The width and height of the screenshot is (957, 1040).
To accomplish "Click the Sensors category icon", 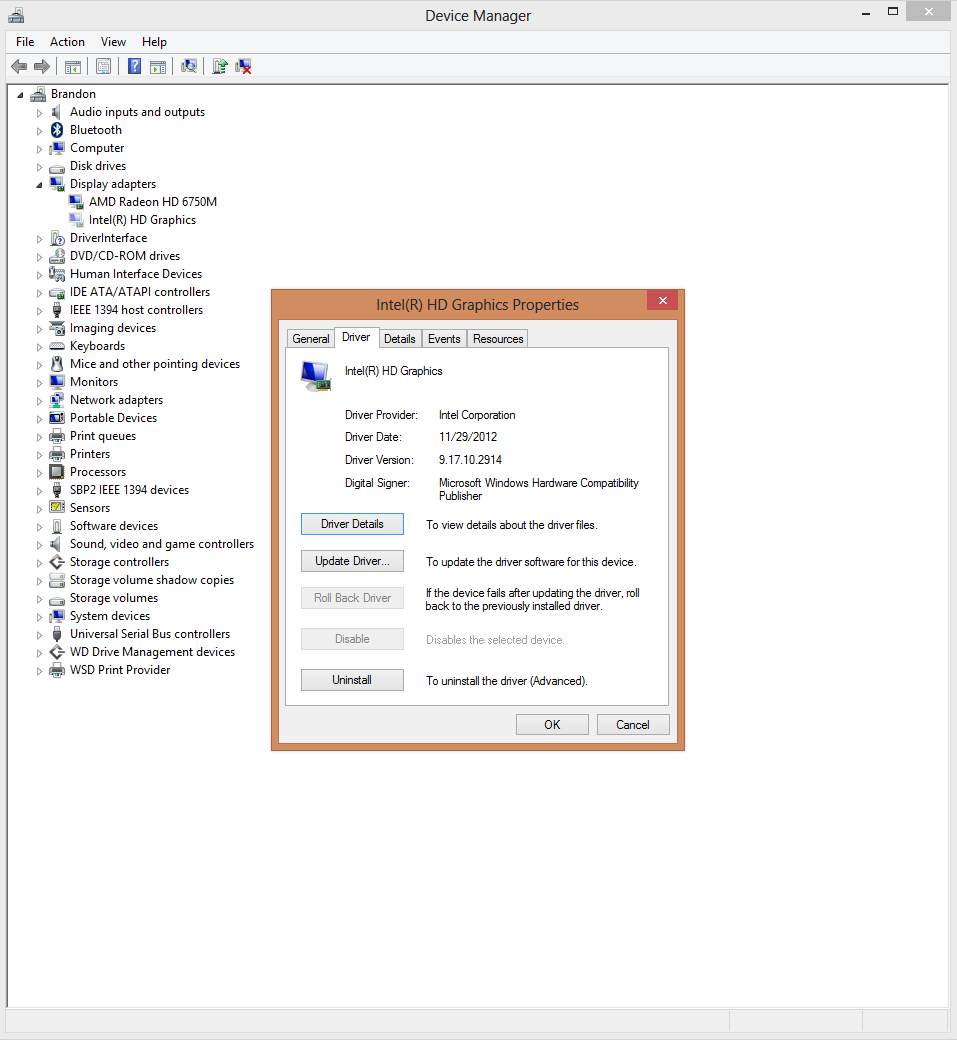I will pyautogui.click(x=57, y=508).
